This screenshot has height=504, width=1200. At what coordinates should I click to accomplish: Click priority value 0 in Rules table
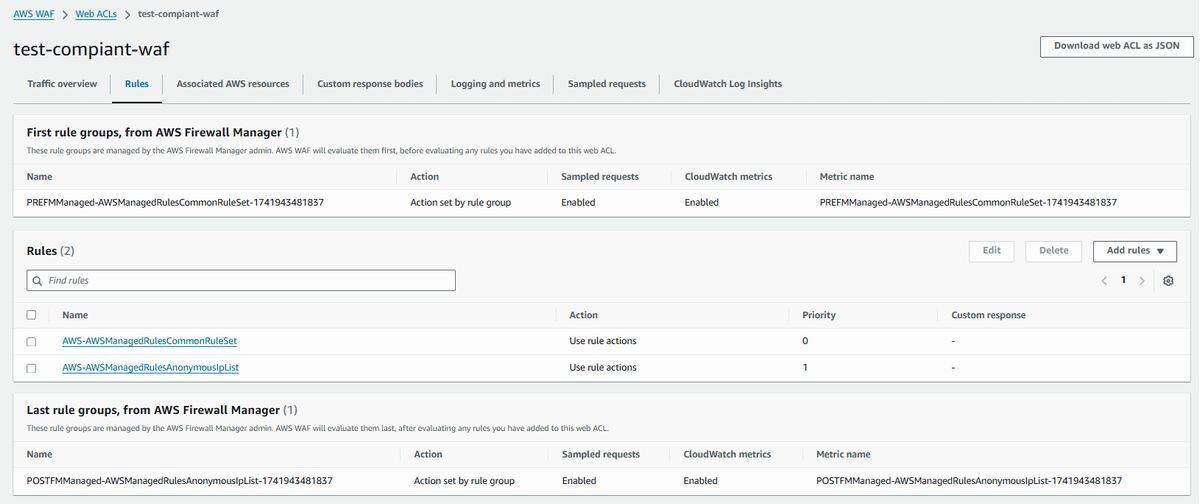click(x=805, y=341)
